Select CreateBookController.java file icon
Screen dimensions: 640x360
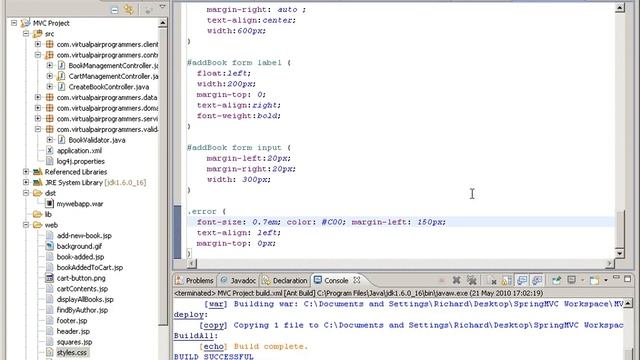click(61, 87)
